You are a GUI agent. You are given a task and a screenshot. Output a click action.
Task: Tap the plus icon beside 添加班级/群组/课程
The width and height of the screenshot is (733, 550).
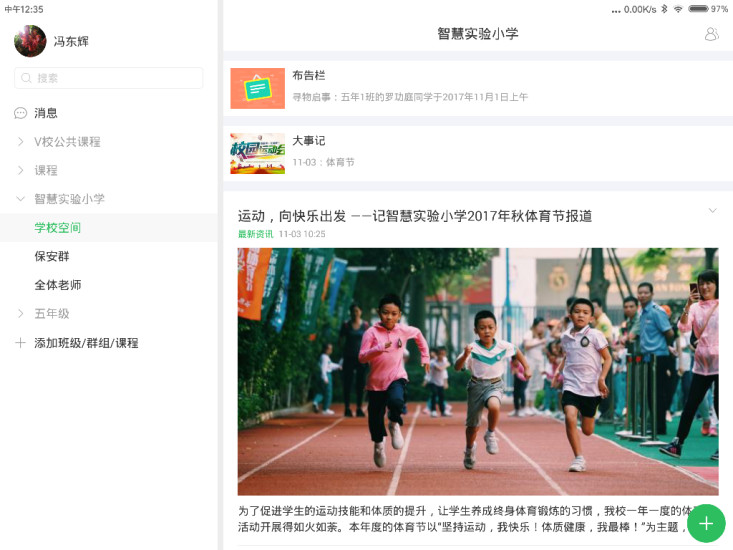click(20, 343)
